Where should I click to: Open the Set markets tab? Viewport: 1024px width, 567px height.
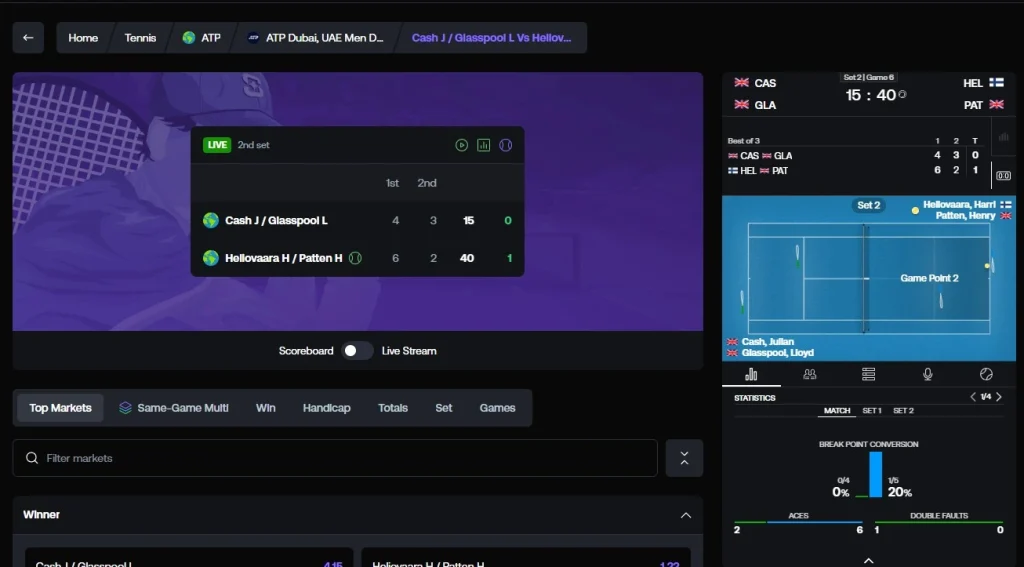pos(444,408)
